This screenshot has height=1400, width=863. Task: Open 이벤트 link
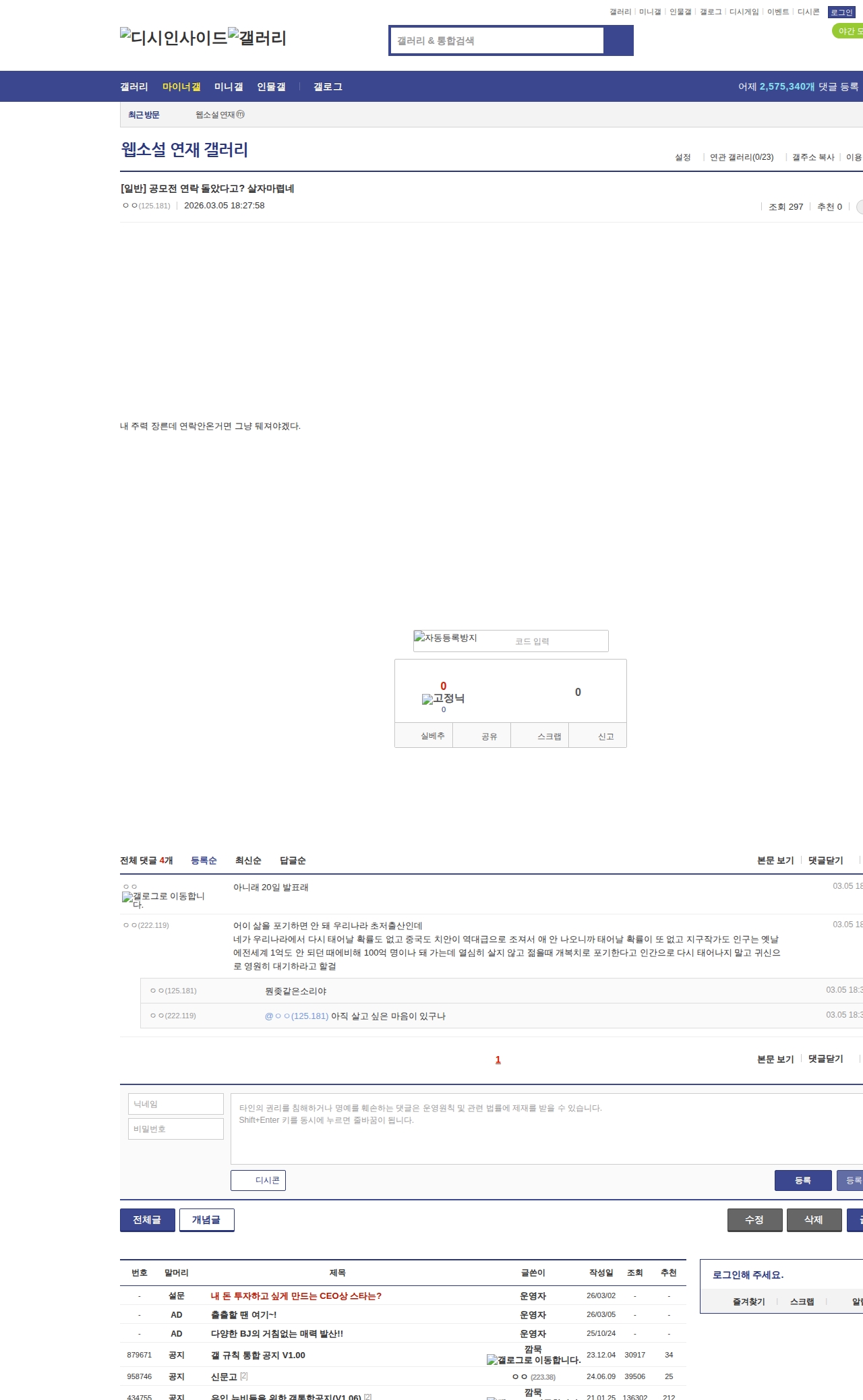pyautogui.click(x=778, y=12)
